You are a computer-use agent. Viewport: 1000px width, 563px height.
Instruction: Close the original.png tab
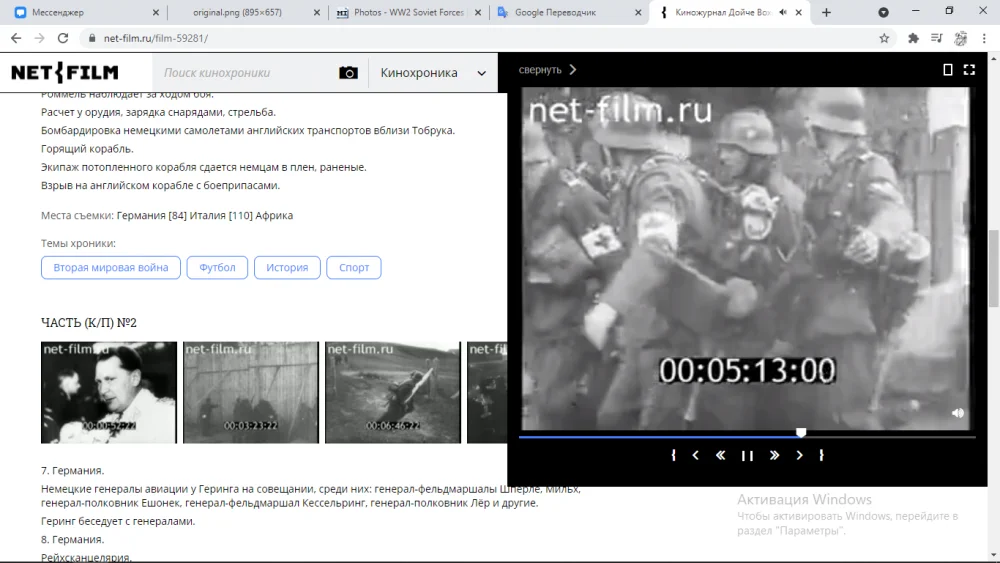click(x=317, y=12)
